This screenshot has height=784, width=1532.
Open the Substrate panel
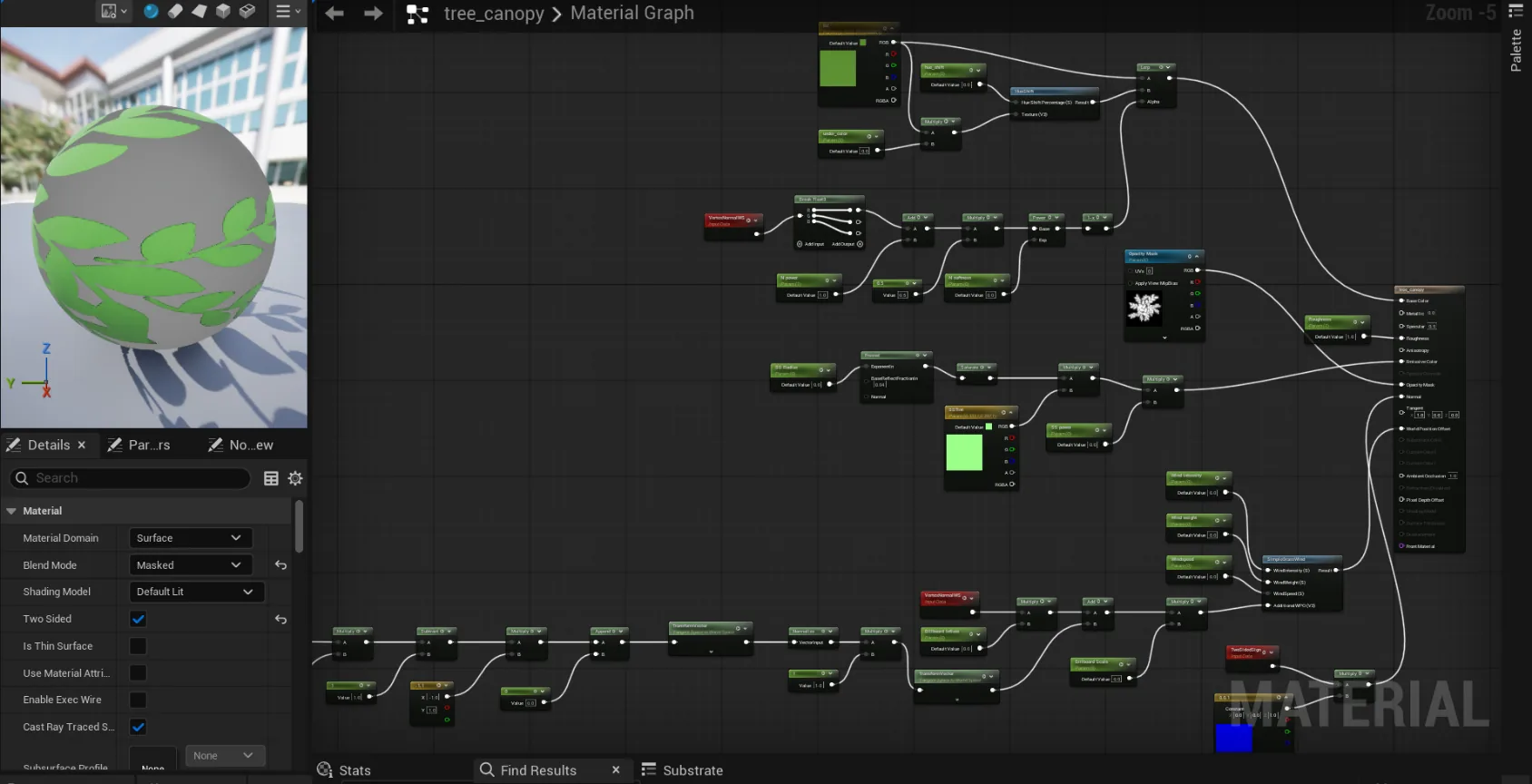683,770
